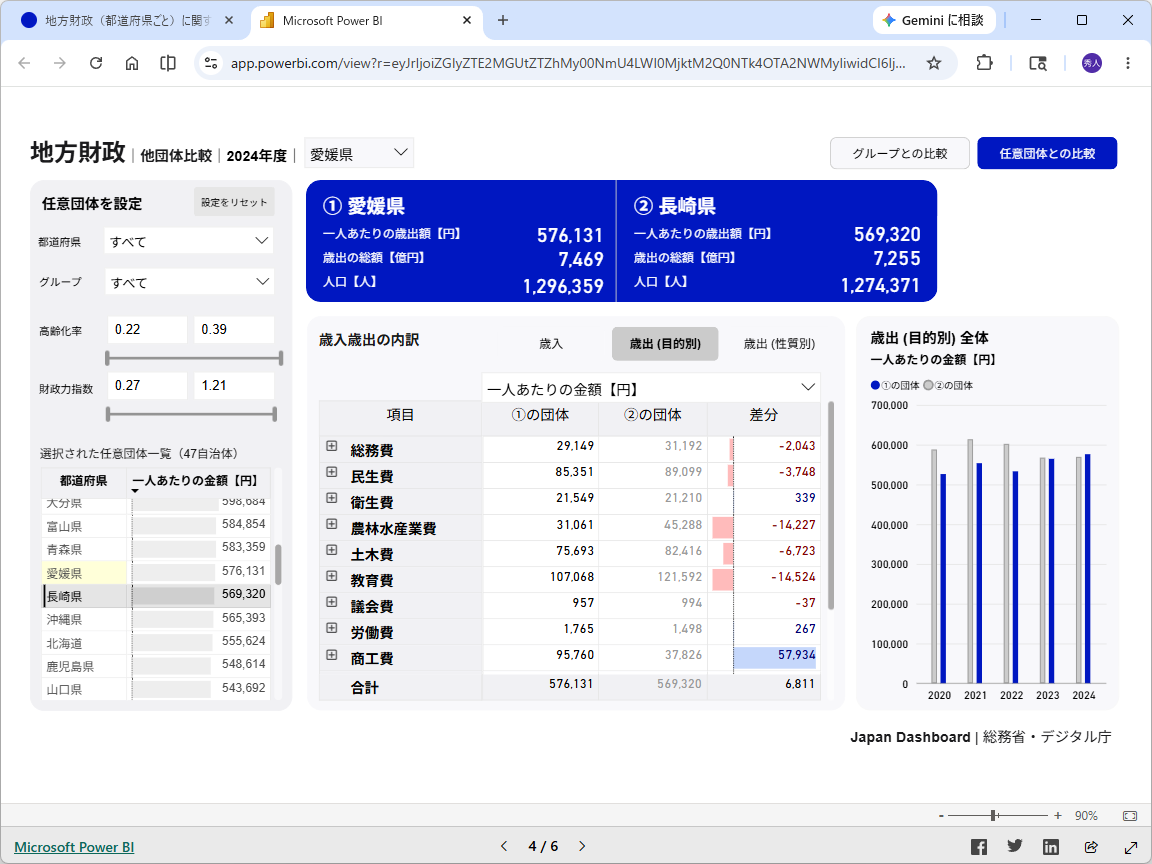The image size is (1152, 864).
Task: Expand the 議会費 row
Action: tap(331, 602)
